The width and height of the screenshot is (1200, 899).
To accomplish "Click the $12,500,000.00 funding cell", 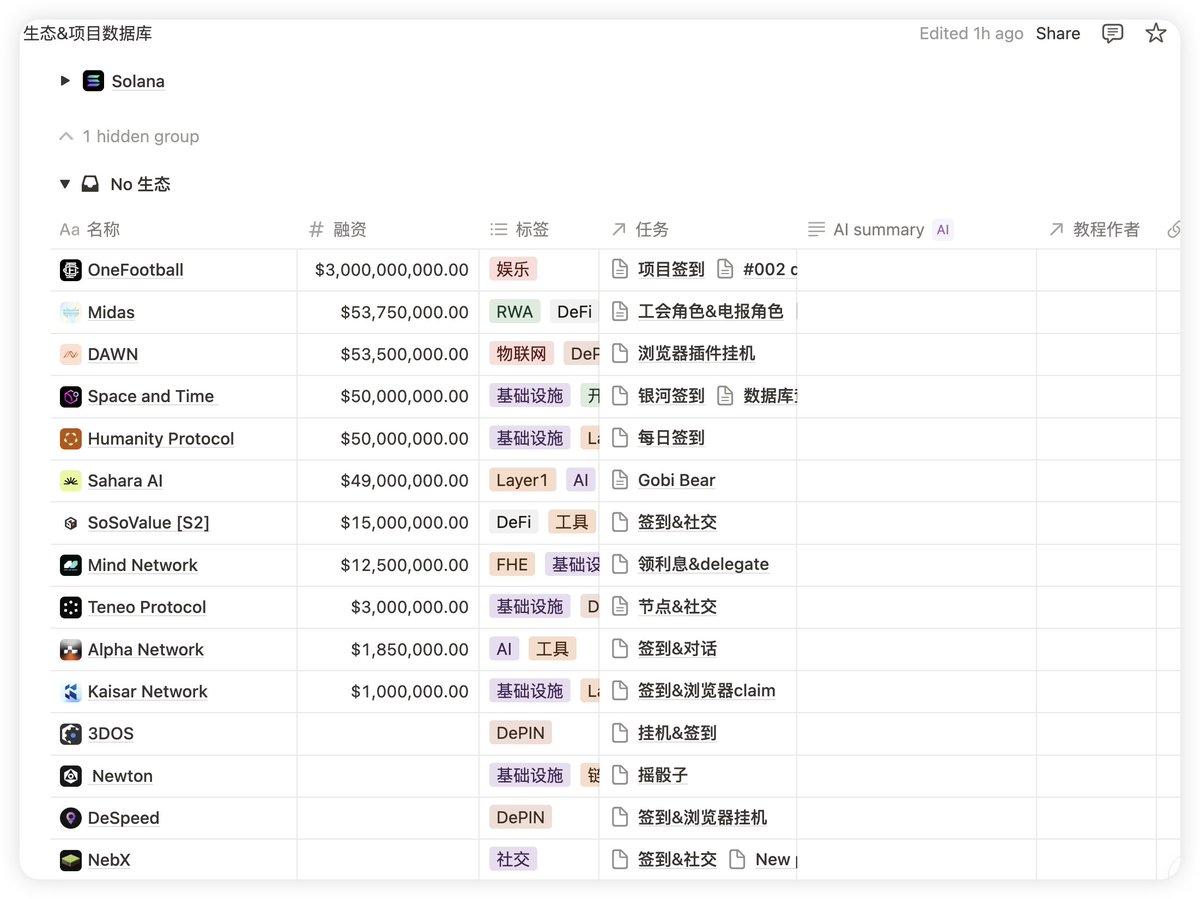I will pyautogui.click(x=388, y=565).
